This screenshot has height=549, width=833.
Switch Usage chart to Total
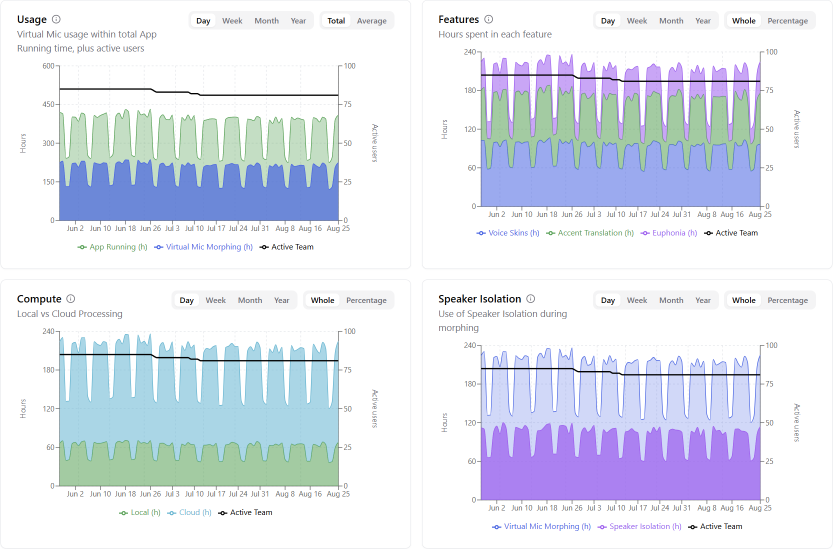pos(336,21)
